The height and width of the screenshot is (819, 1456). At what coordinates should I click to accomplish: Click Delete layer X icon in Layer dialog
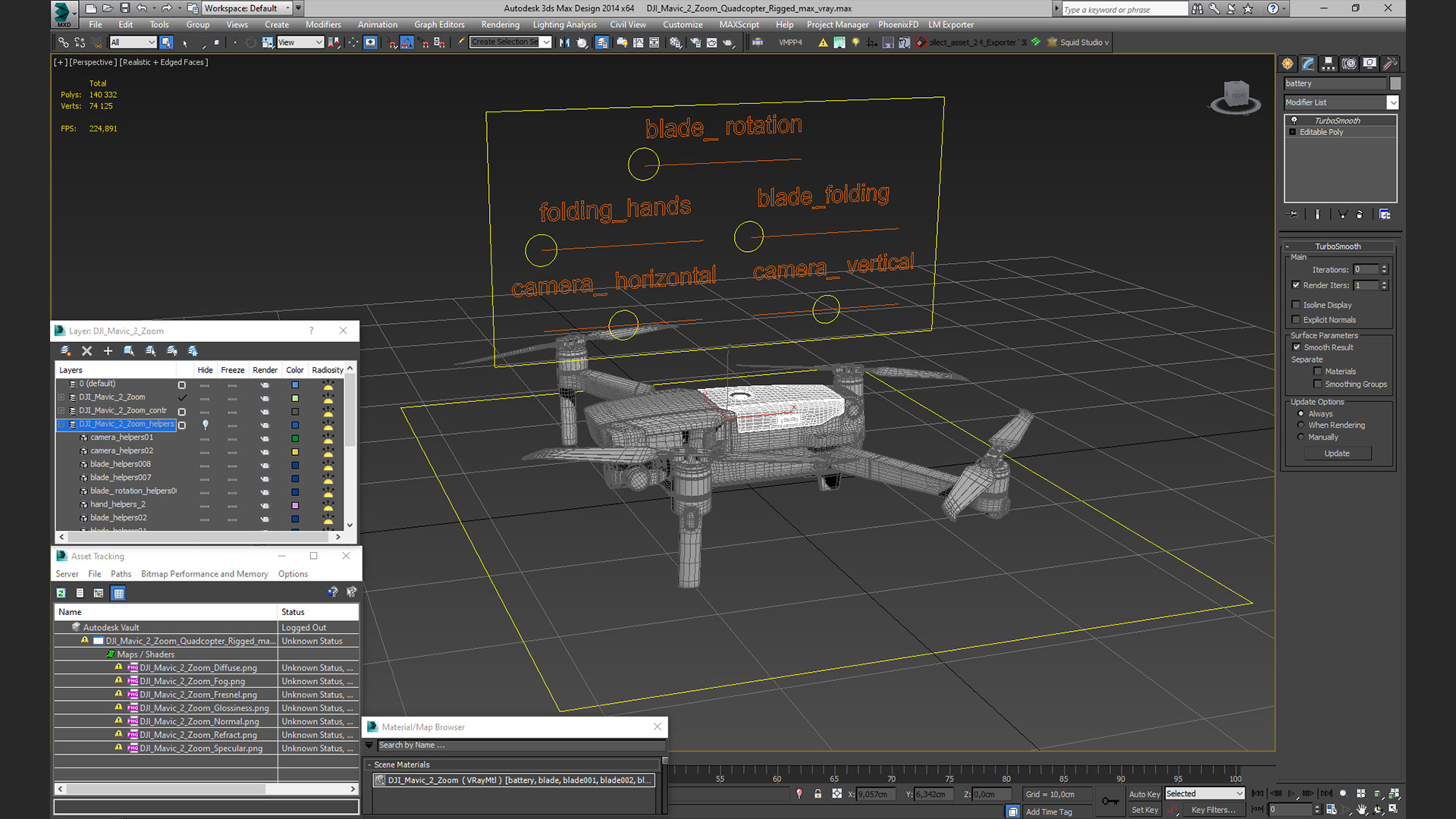[x=86, y=351]
